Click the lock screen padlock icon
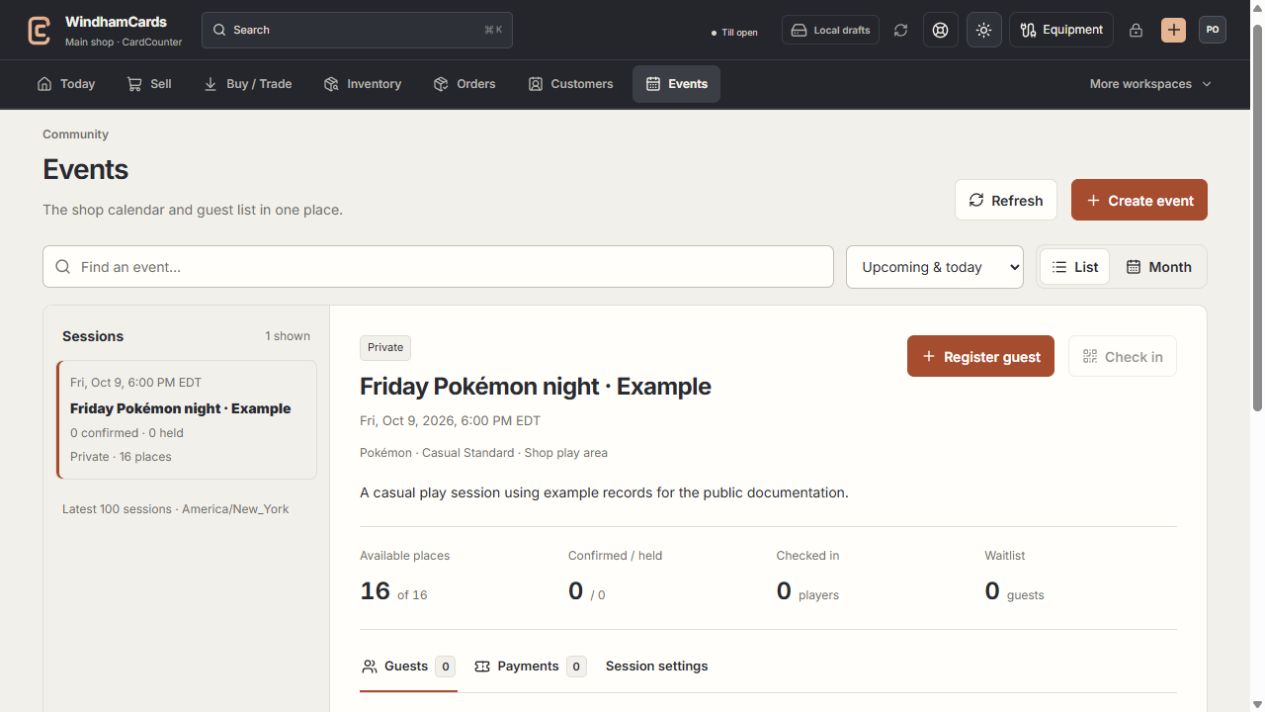Screen dimensions: 1265x712 [x=1136, y=30]
